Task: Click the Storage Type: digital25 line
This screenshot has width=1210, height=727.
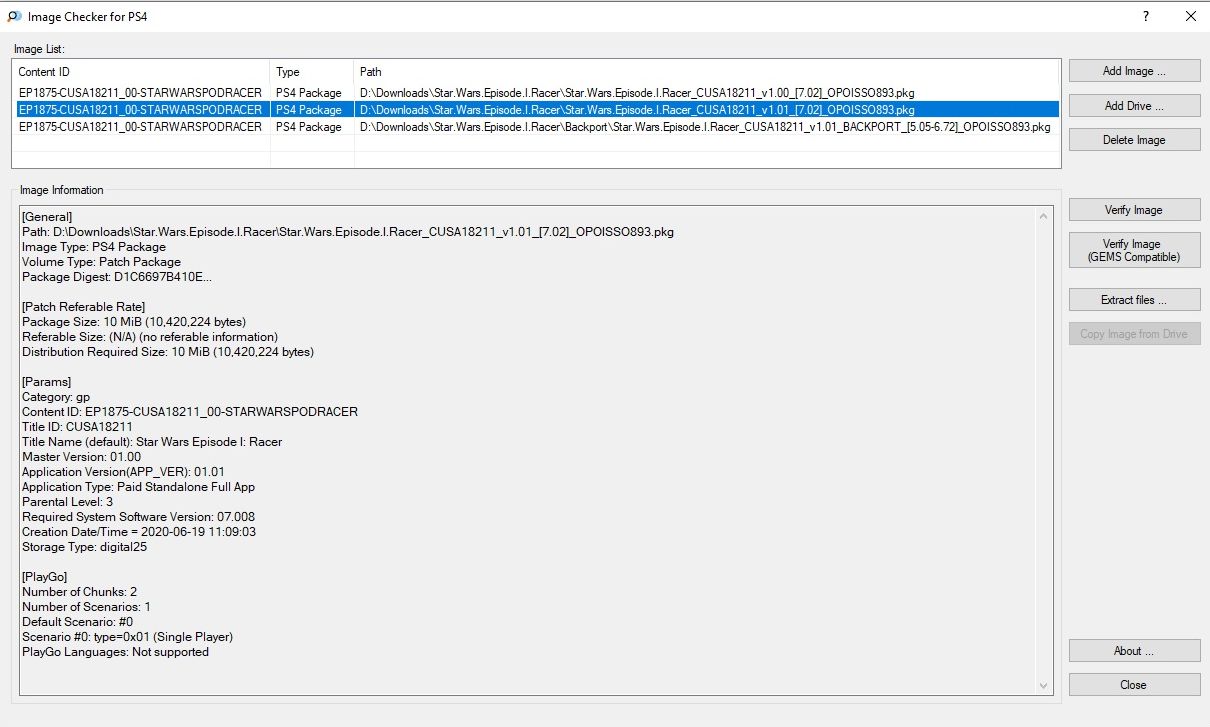Action: [x=85, y=547]
